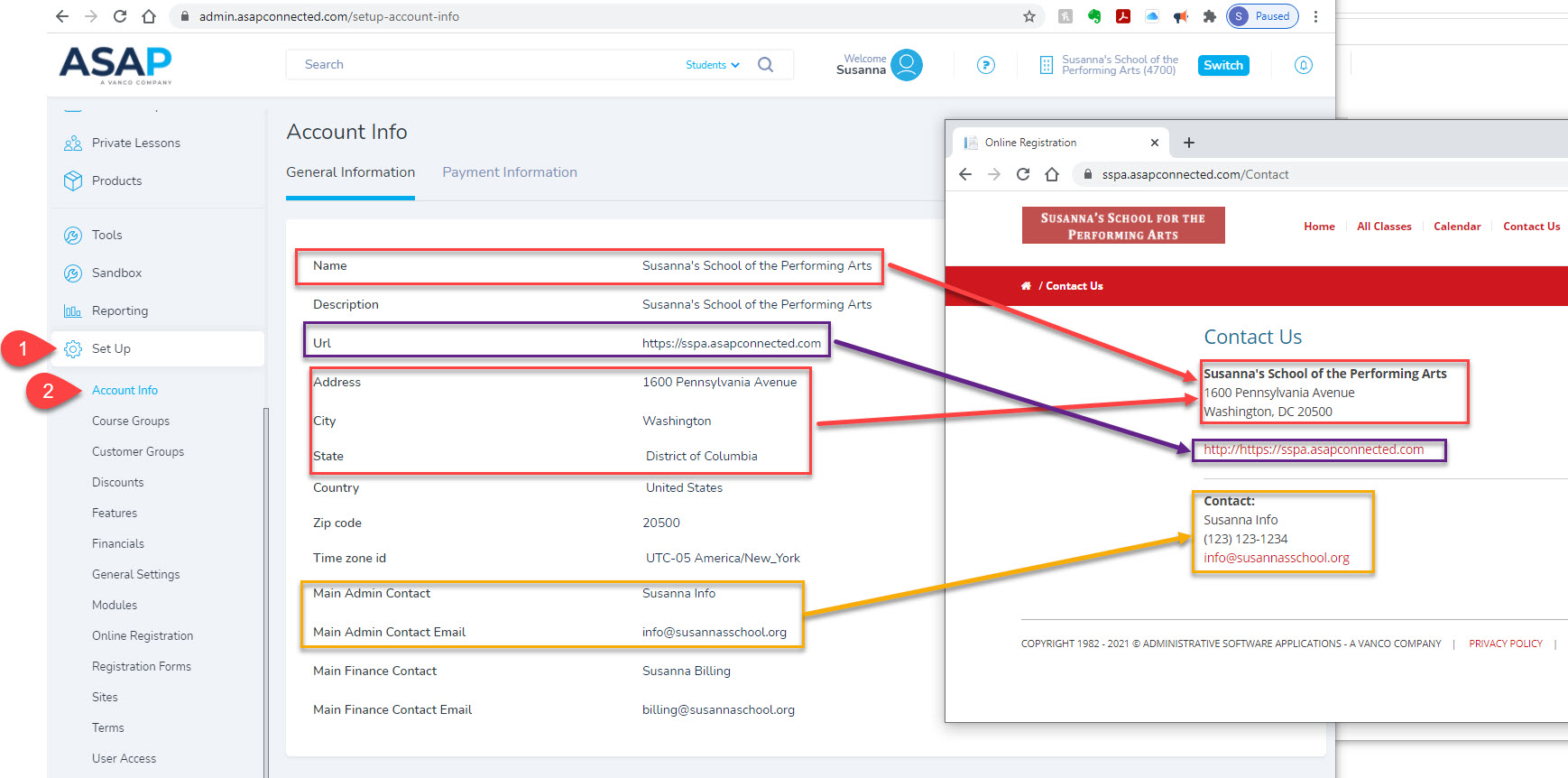The width and height of the screenshot is (1568, 778).
Task: Click the Reporting chart icon
Action: tap(73, 311)
